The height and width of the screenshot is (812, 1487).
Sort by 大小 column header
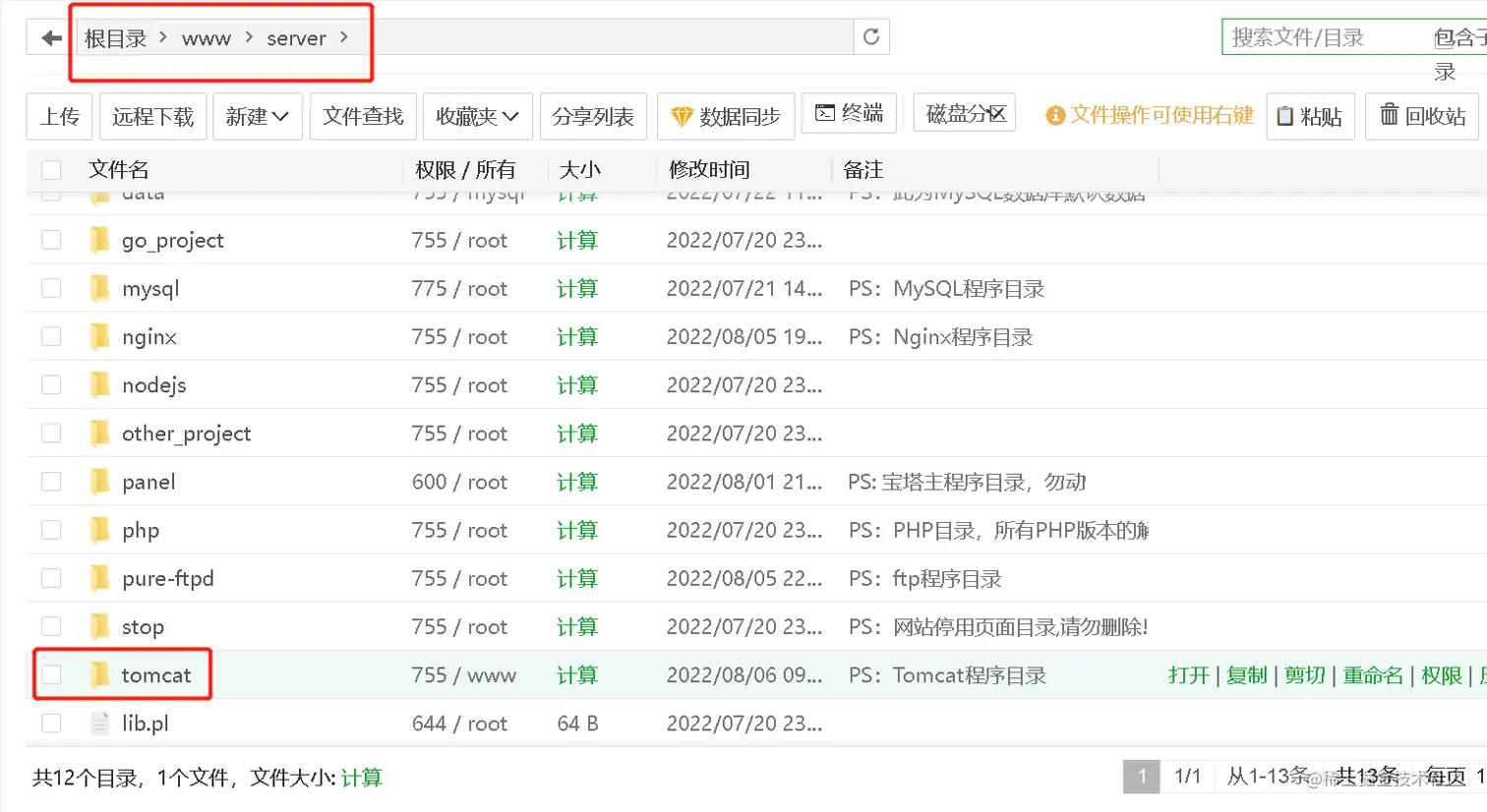tap(580, 170)
